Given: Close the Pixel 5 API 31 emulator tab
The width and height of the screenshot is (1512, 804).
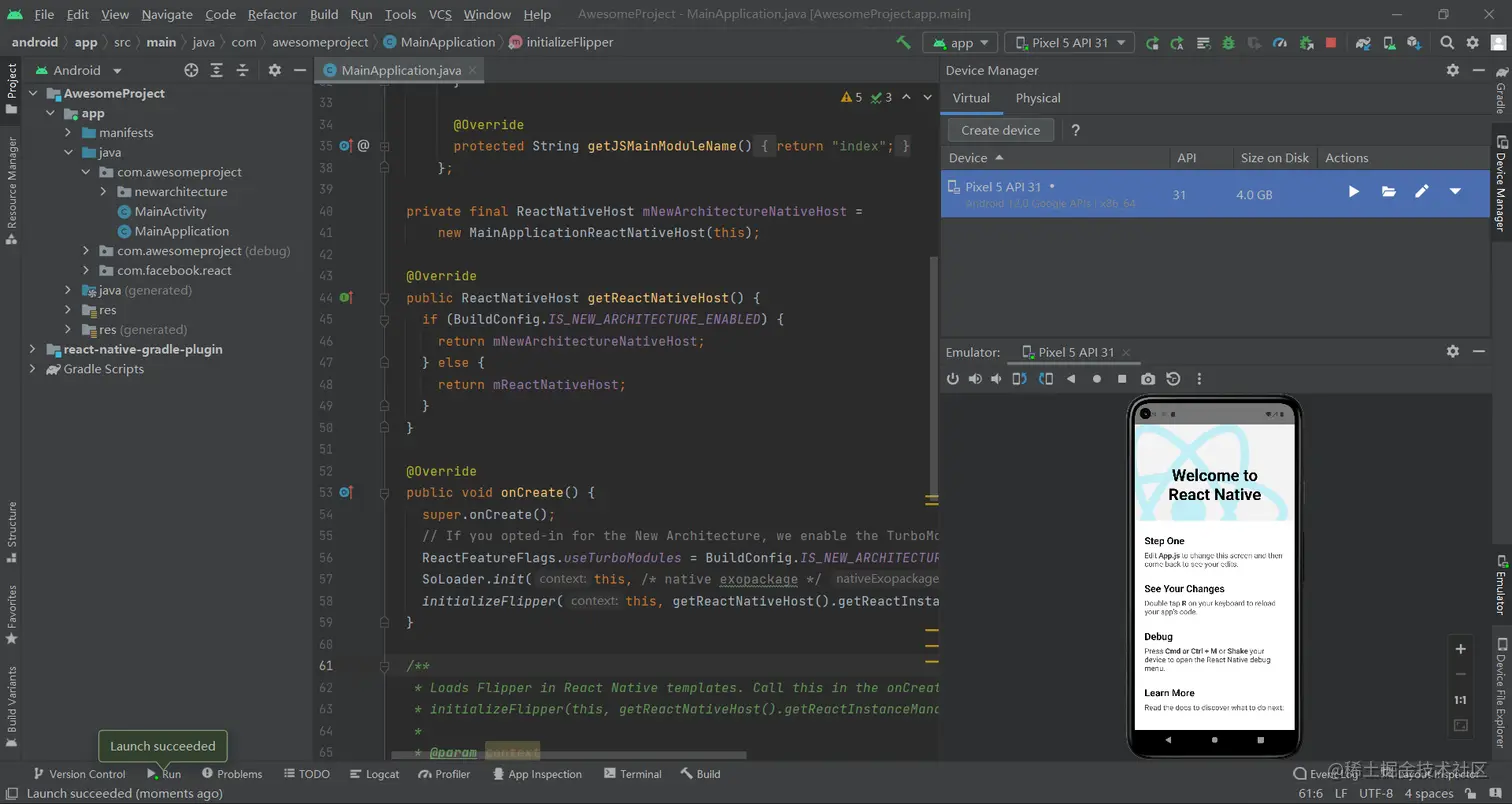Looking at the screenshot, I should point(1127,352).
